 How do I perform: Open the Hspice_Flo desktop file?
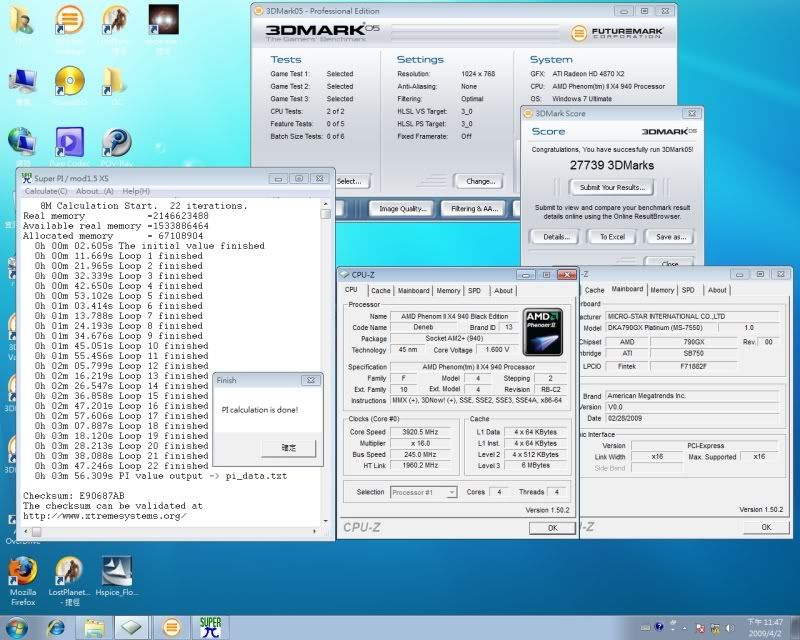(x=117, y=571)
